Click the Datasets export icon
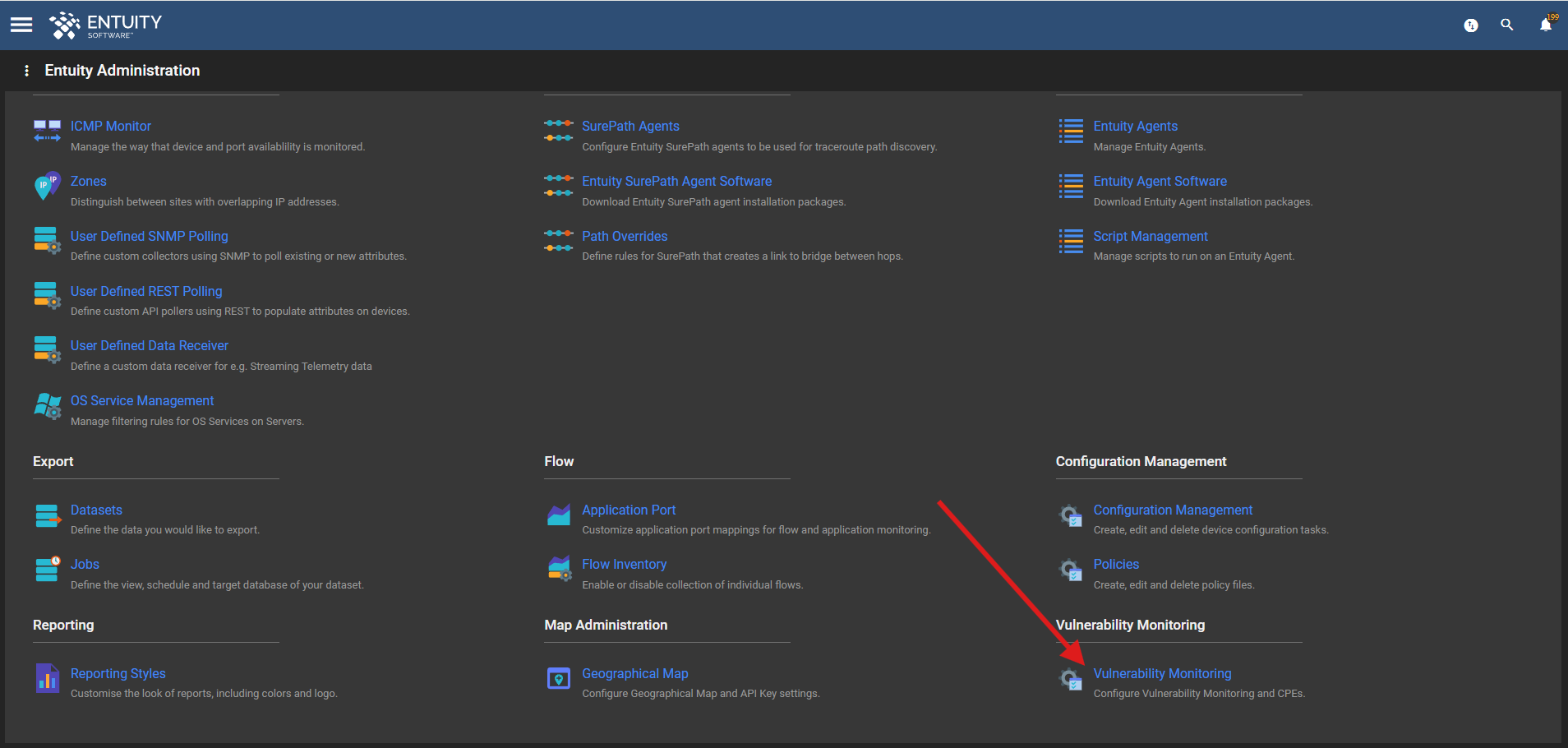Screen dimensions: 1568x748 pos(48,515)
